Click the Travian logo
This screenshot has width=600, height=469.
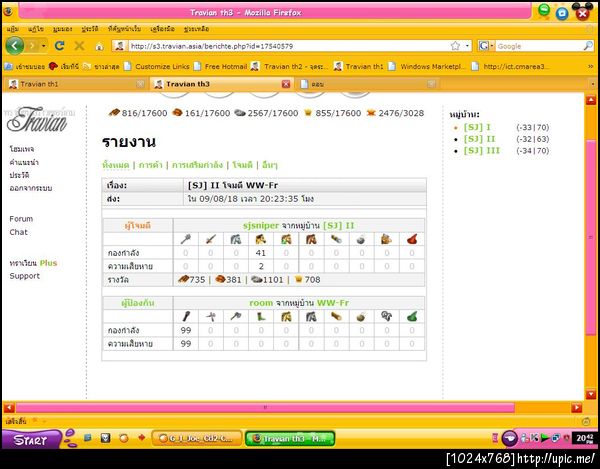point(37,119)
